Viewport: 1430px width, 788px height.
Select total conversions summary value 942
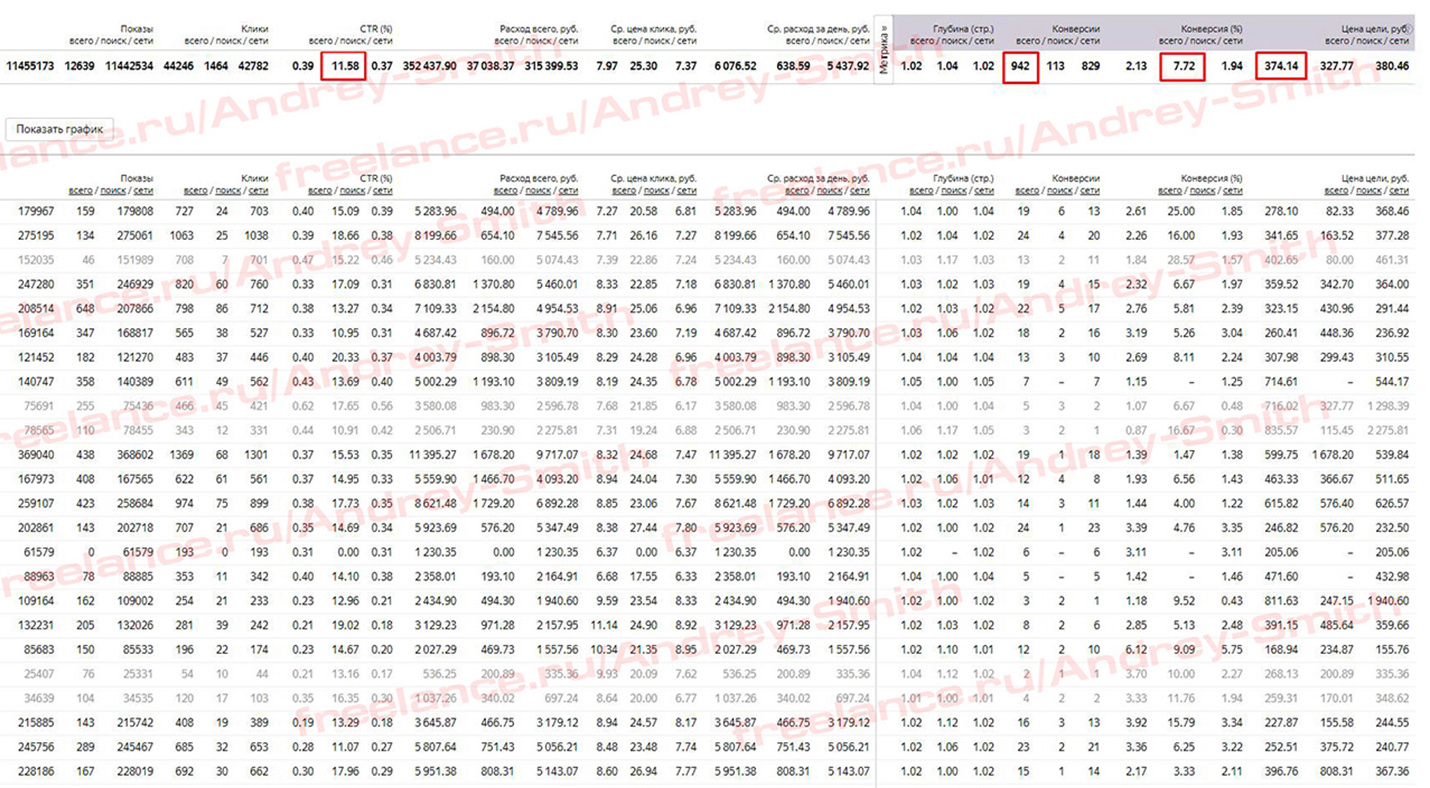1020,67
